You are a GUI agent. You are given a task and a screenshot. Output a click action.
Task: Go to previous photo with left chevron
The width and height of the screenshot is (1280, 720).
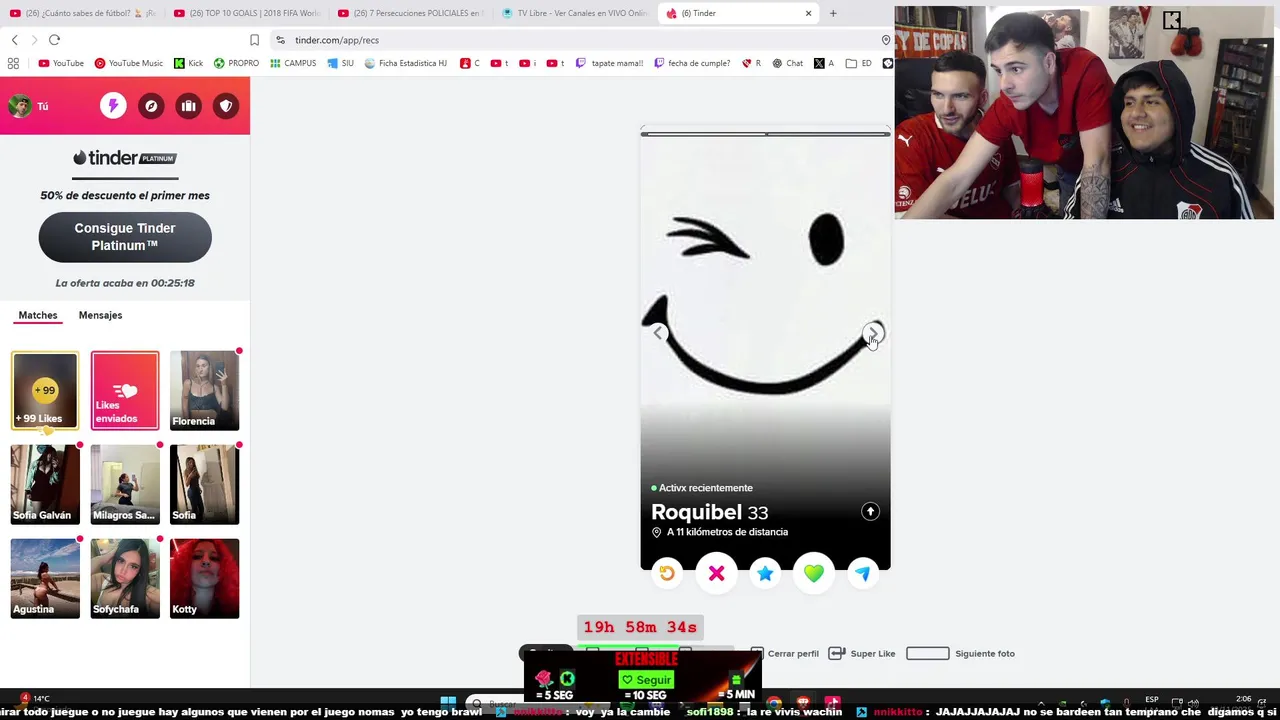[657, 333]
